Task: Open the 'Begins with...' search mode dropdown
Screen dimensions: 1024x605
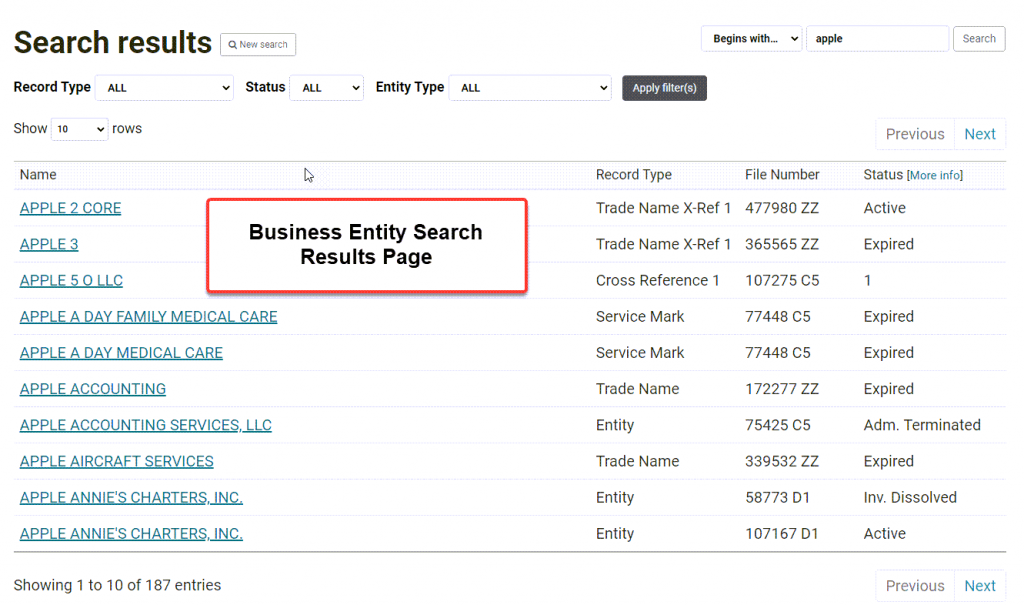Action: [x=752, y=39]
